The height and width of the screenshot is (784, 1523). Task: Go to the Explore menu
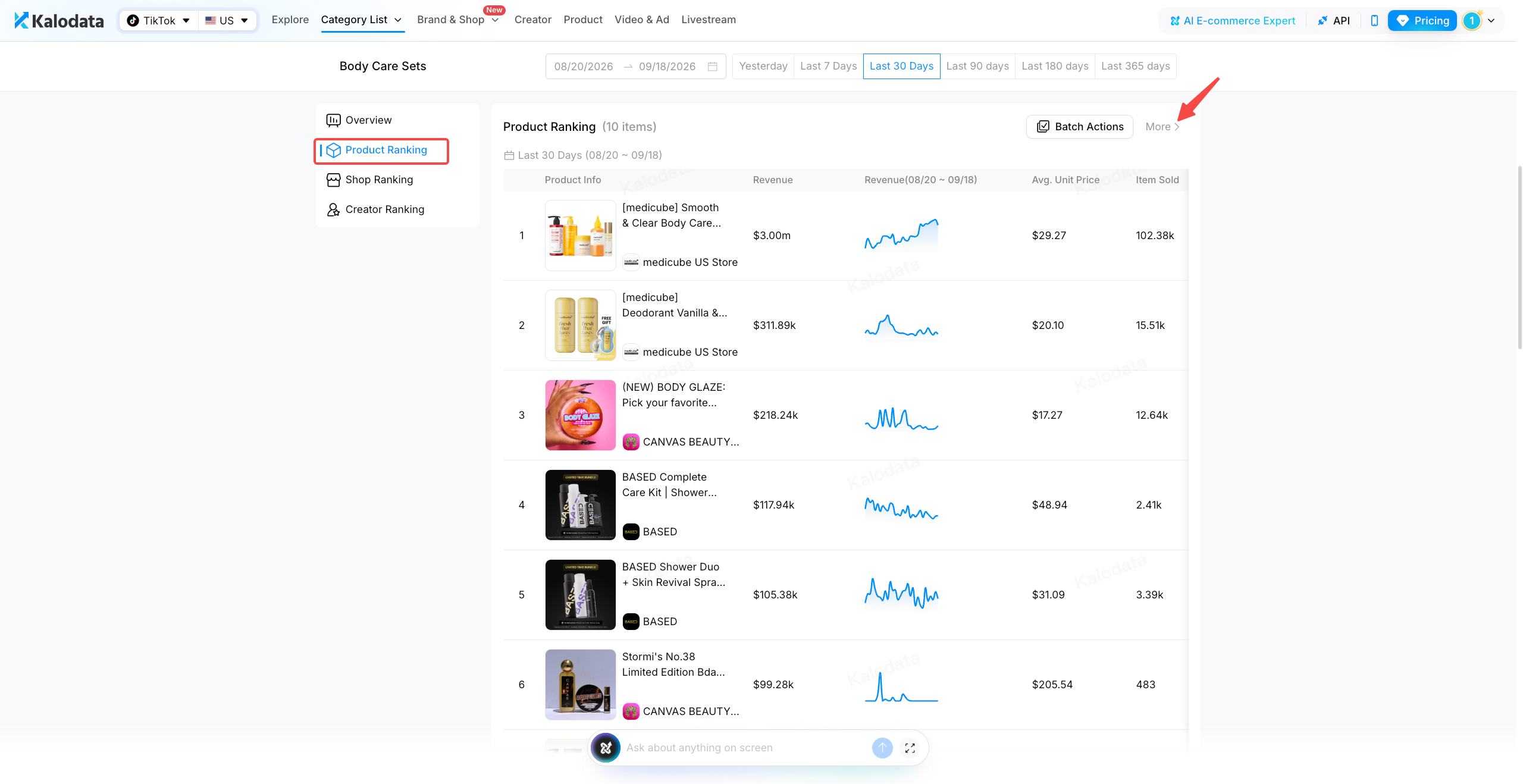point(290,20)
